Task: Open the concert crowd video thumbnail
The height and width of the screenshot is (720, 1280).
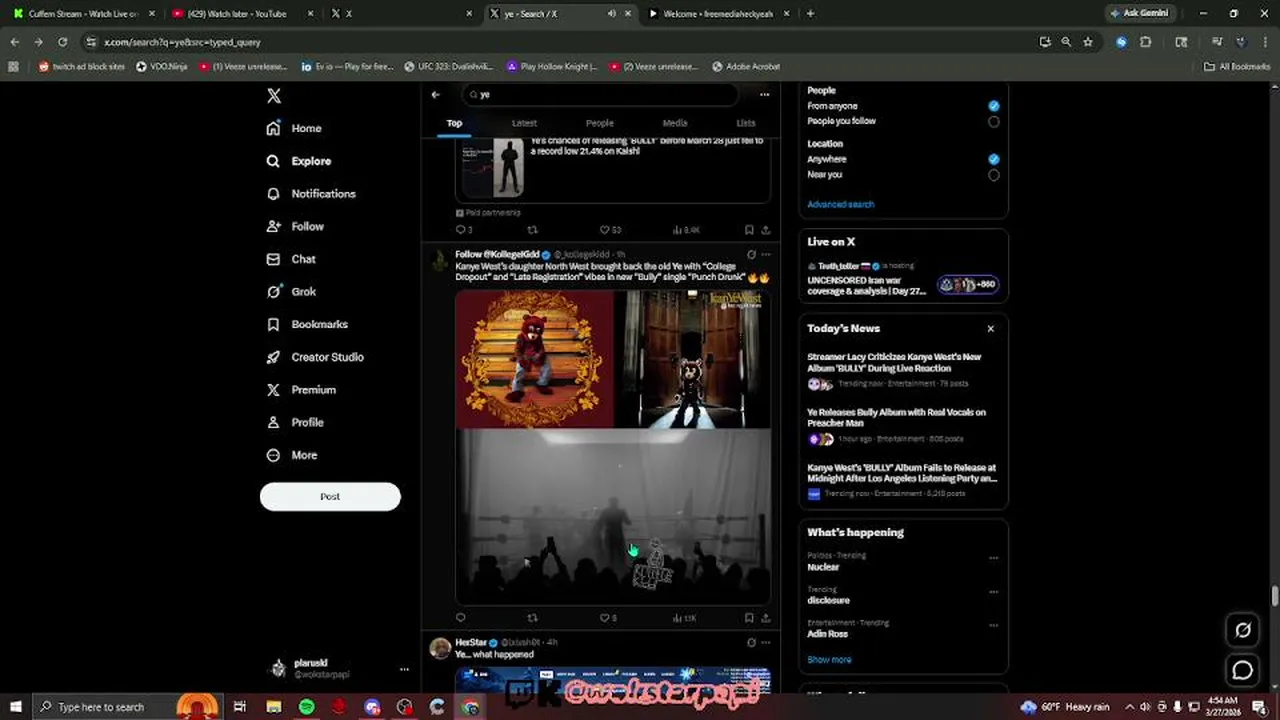Action: coord(613,516)
